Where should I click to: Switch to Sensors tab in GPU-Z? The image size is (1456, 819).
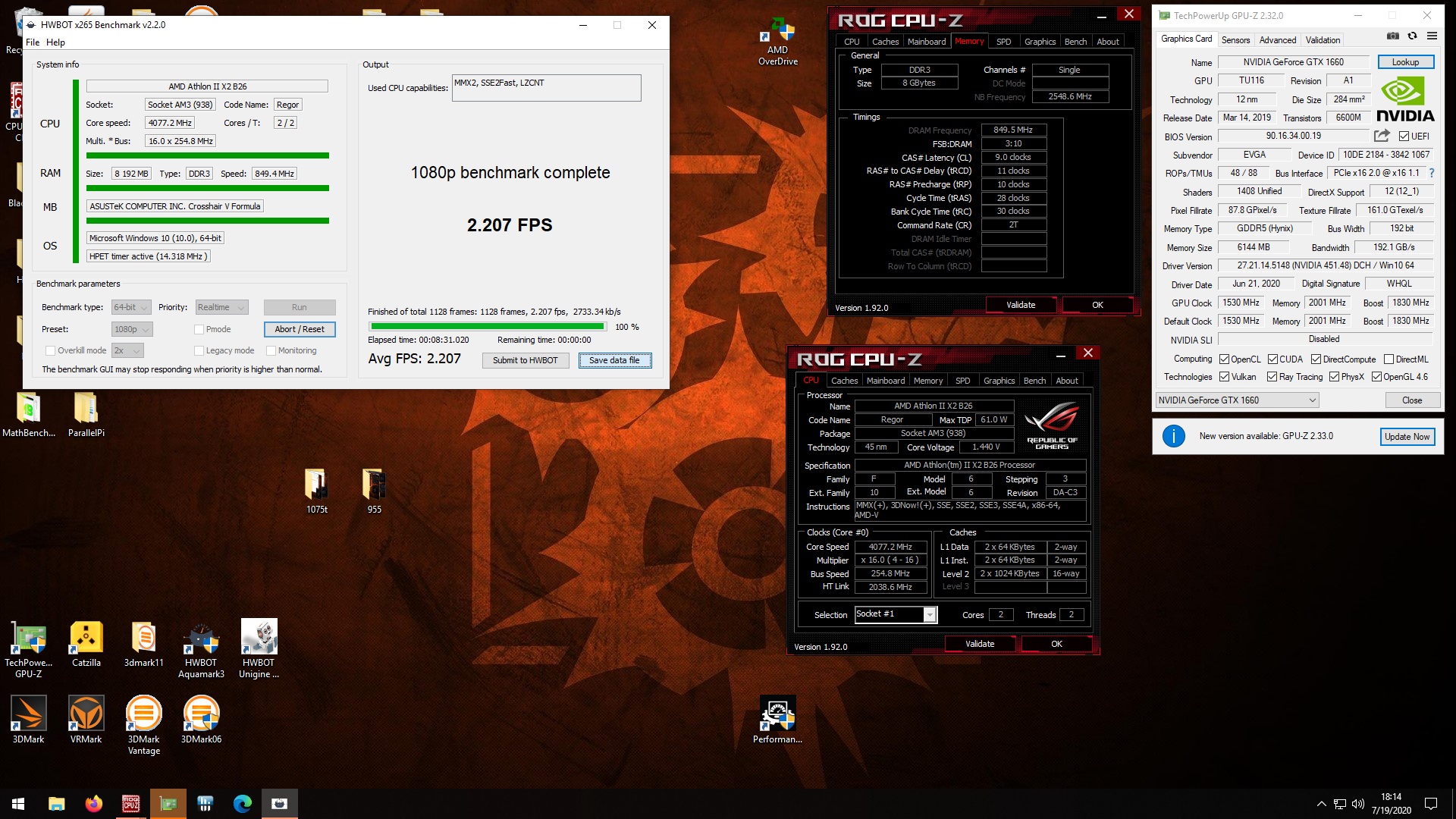coord(1235,40)
